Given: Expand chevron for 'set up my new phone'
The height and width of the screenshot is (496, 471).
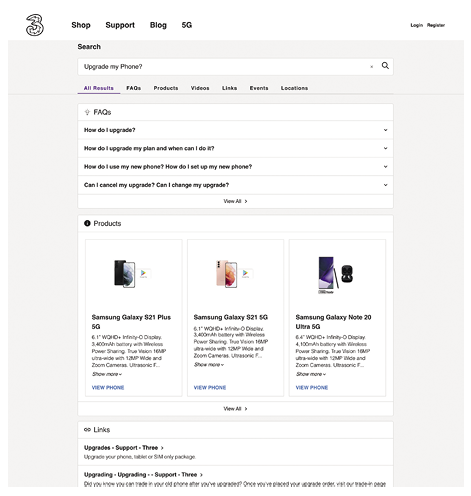Looking at the screenshot, I should 385,167.
